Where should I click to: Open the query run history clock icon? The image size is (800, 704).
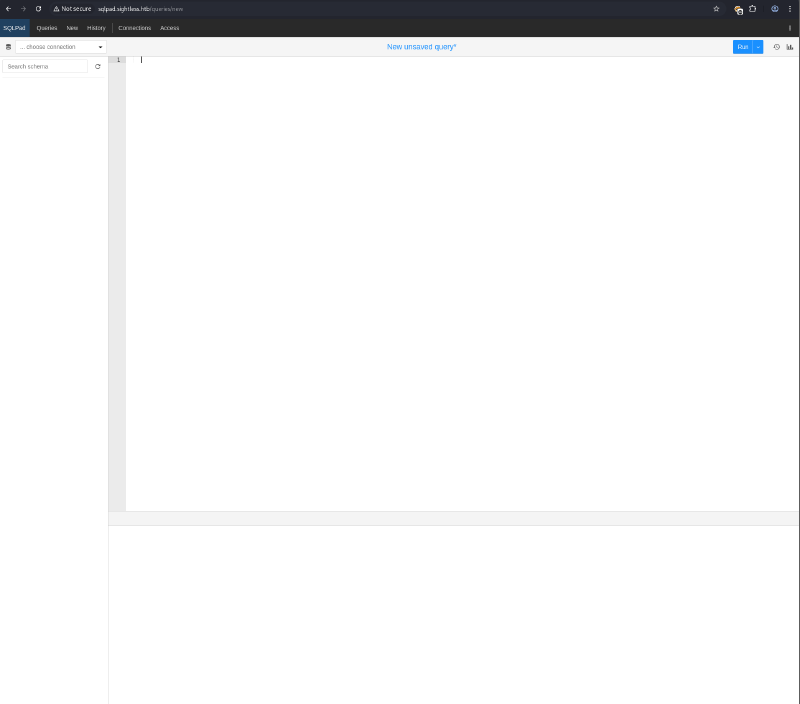tap(776, 46)
